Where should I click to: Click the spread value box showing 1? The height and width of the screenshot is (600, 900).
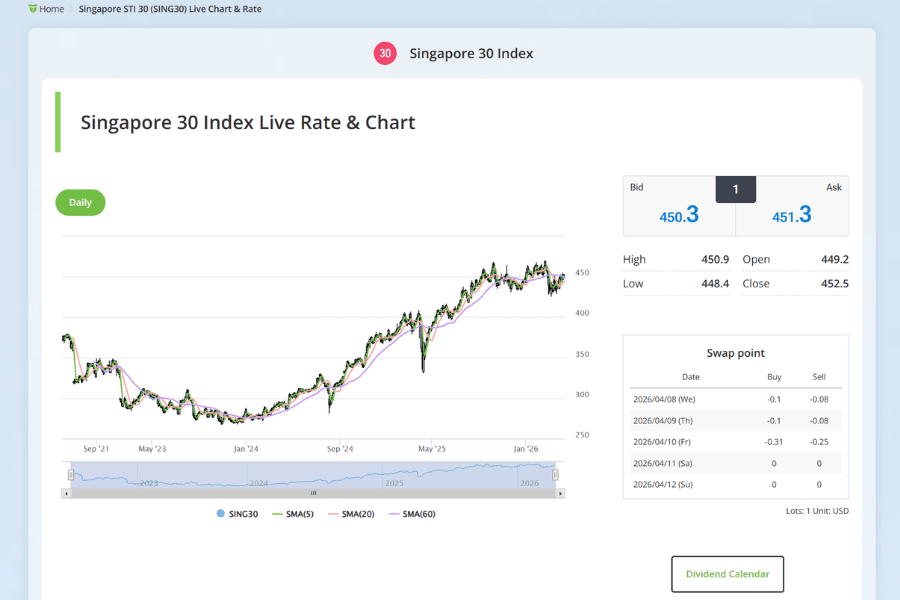[735, 188]
